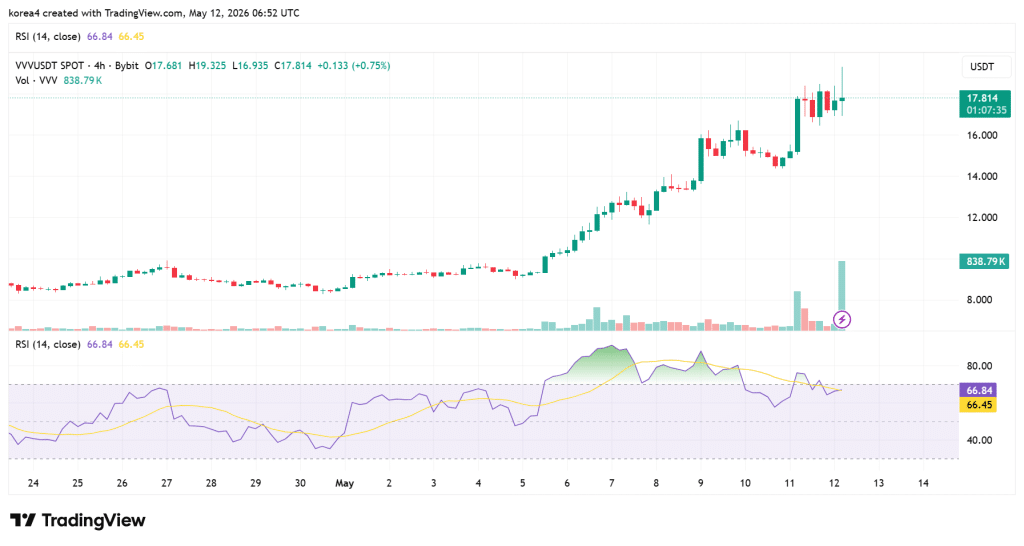Screen dimensions: 1024x546
Task: Click the 8.000 price axis label
Action: tap(980, 300)
